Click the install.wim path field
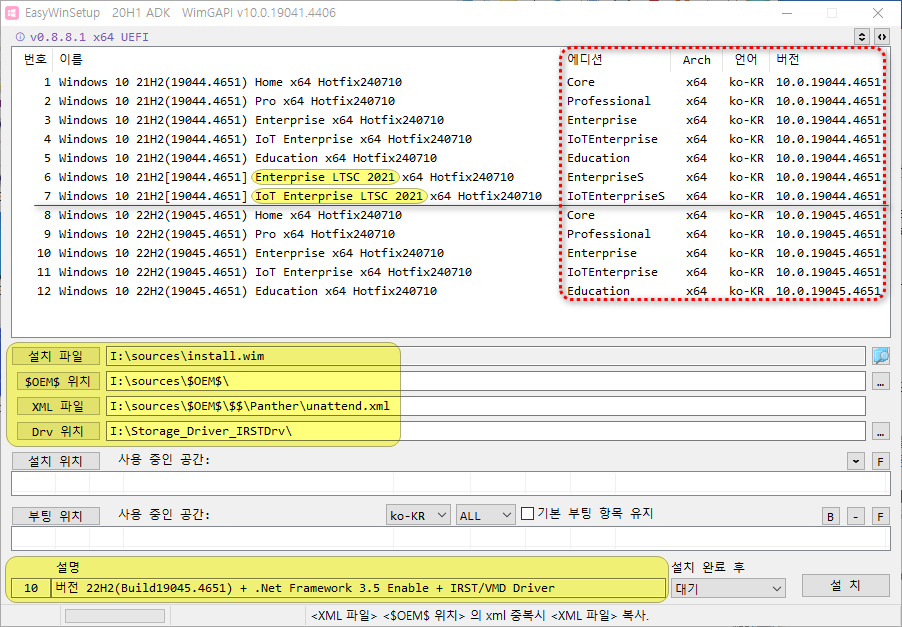 click(x=486, y=356)
